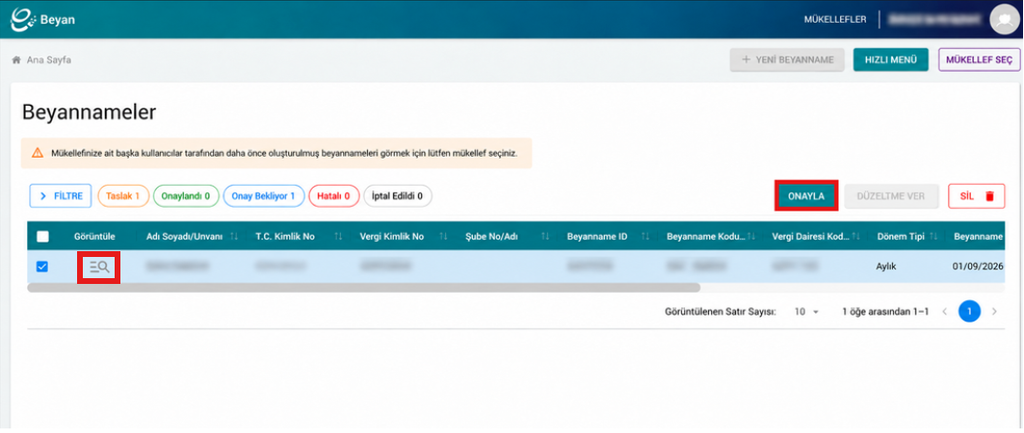The width and height of the screenshot is (1024, 433).
Task: Click the MÜKELLEF SEÇ button
Action: 978,59
